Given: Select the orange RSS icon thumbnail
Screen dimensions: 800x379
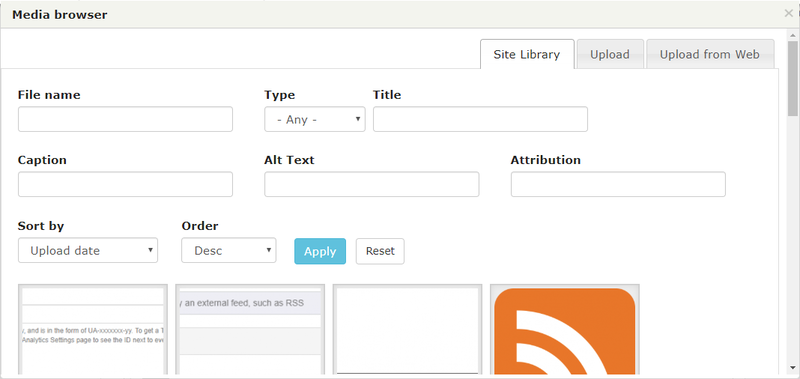Looking at the screenshot, I should (565, 330).
